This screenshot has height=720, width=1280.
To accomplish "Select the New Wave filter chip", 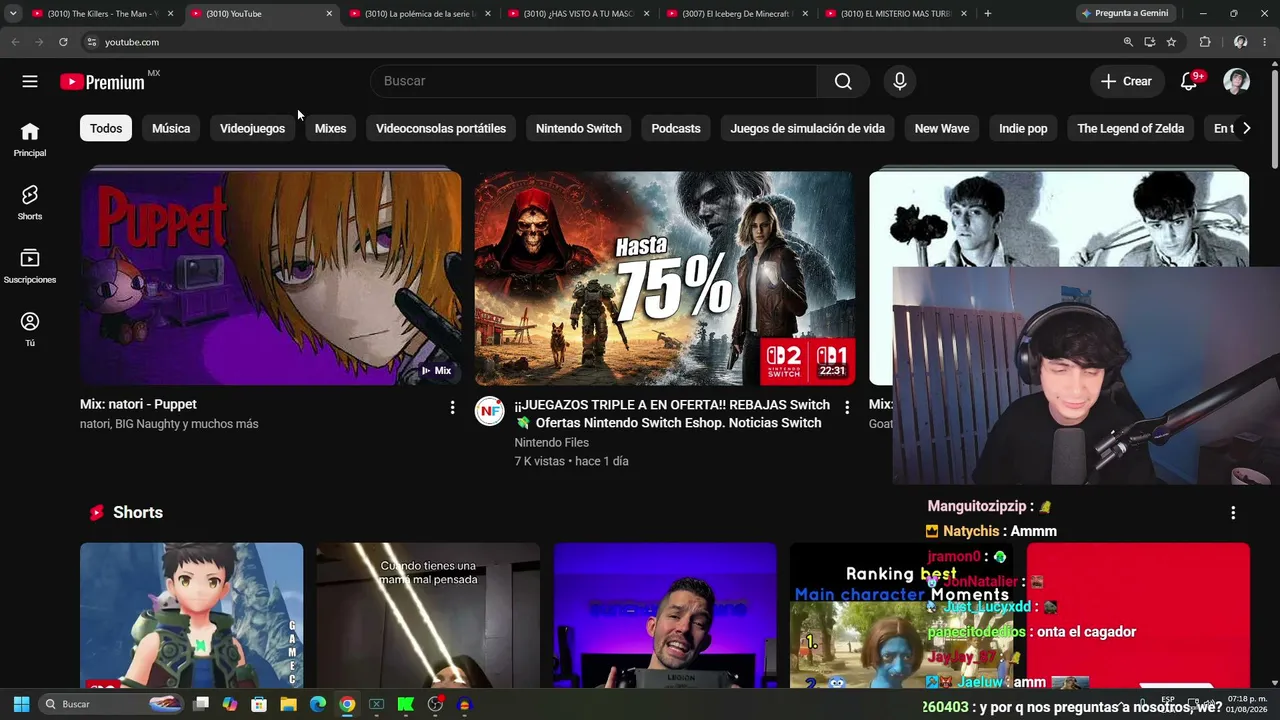I will (x=942, y=128).
